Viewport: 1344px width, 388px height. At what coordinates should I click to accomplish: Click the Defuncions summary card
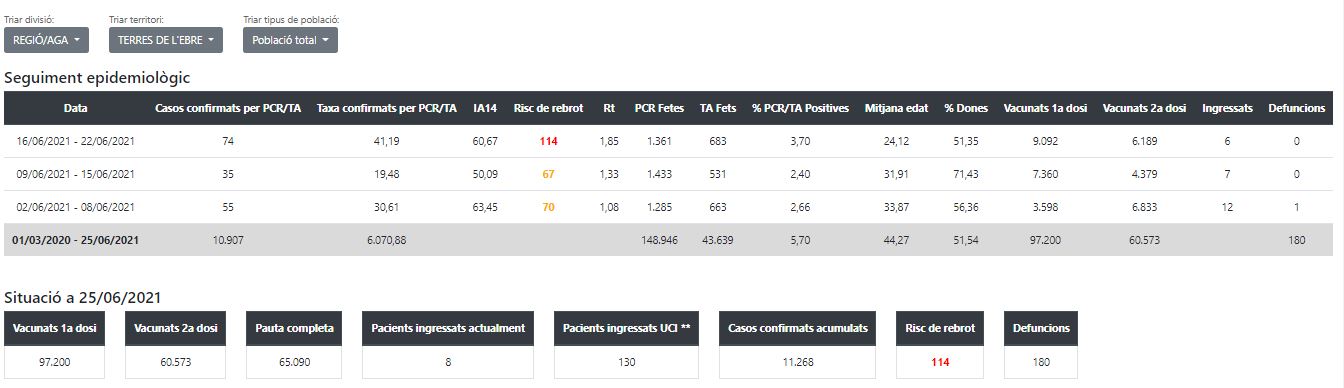coord(1041,345)
